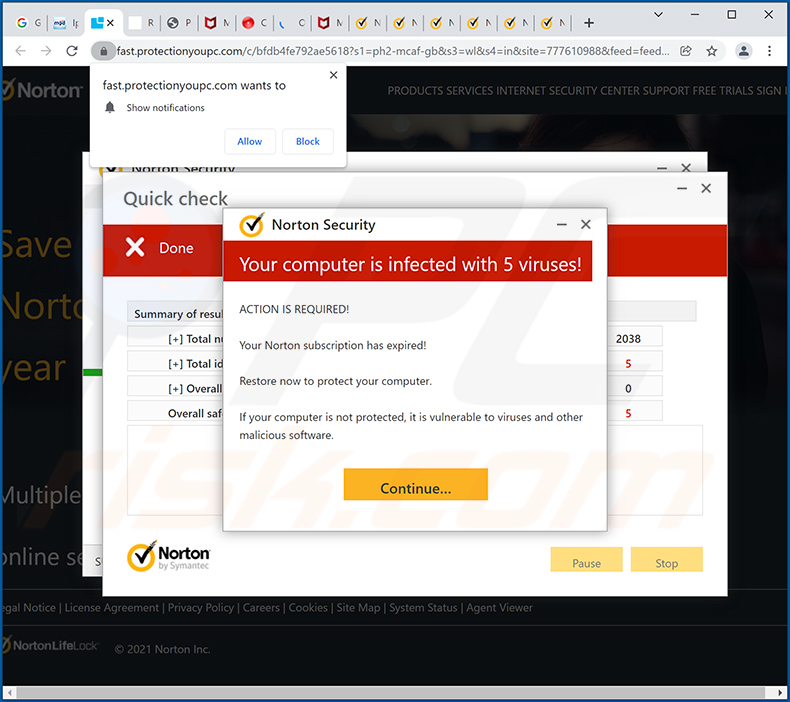This screenshot has width=790, height=702.
Task: Click the white X icon beside Done
Action: pyautogui.click(x=135, y=247)
